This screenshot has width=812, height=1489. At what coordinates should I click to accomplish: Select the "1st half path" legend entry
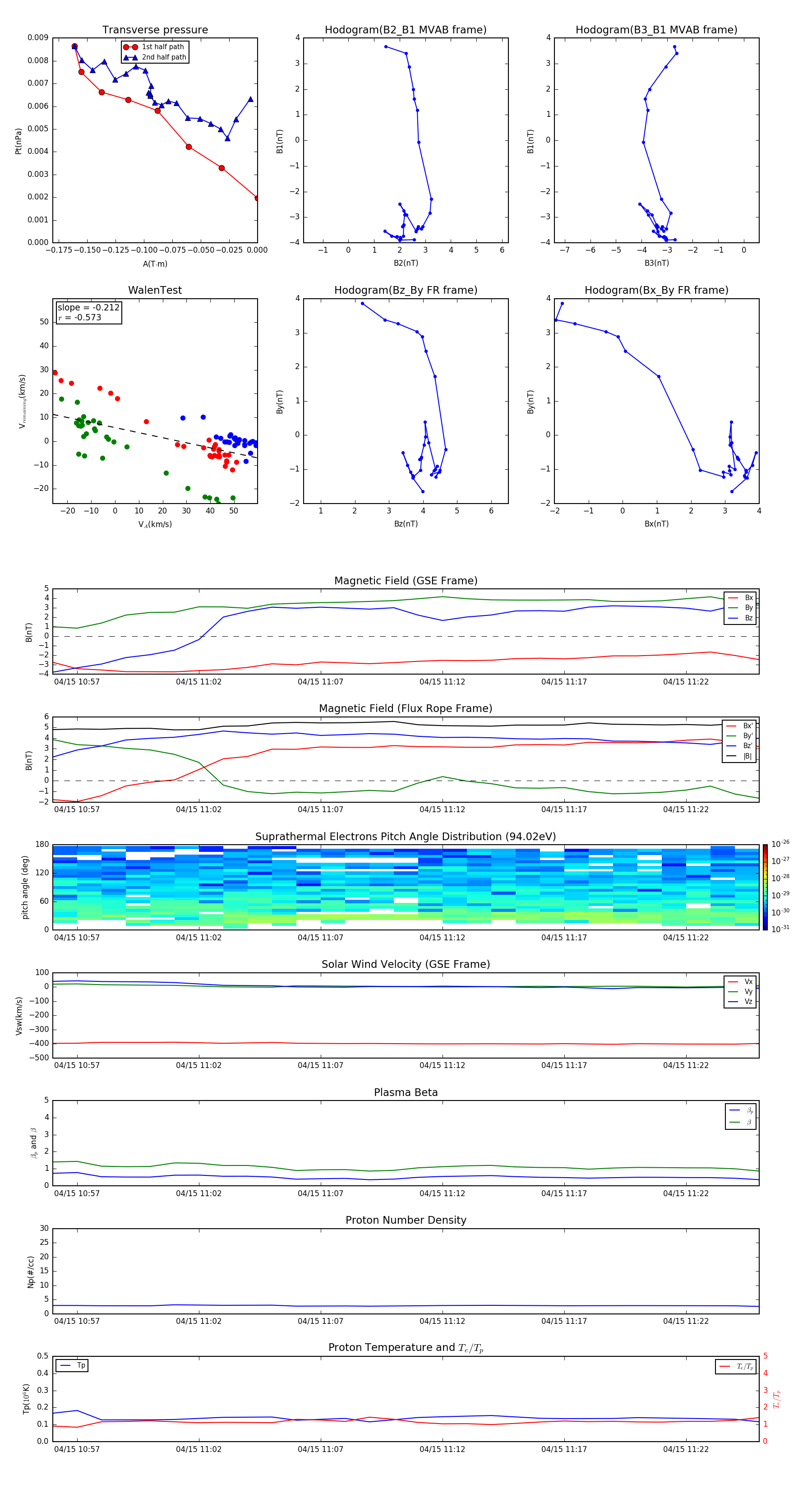[x=154, y=47]
